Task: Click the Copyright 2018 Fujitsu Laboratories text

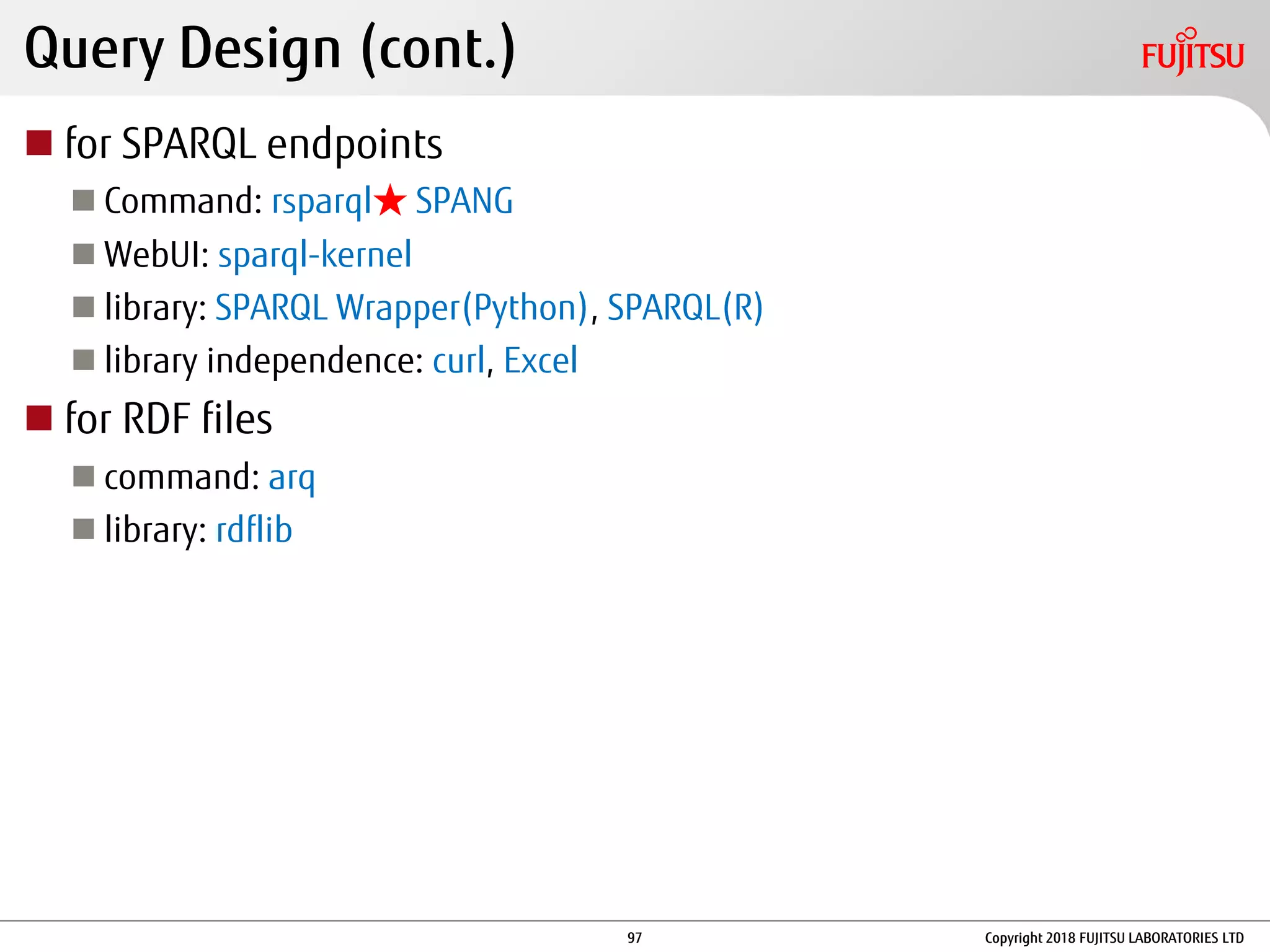Action: click(x=1114, y=938)
